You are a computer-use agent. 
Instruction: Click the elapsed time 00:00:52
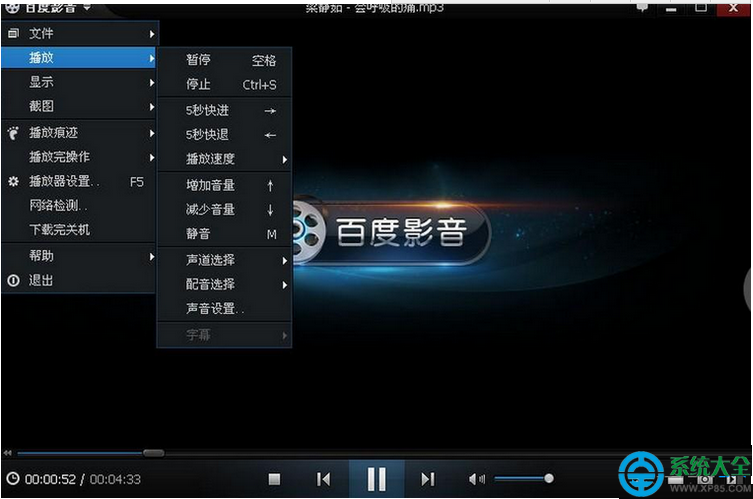coord(50,479)
